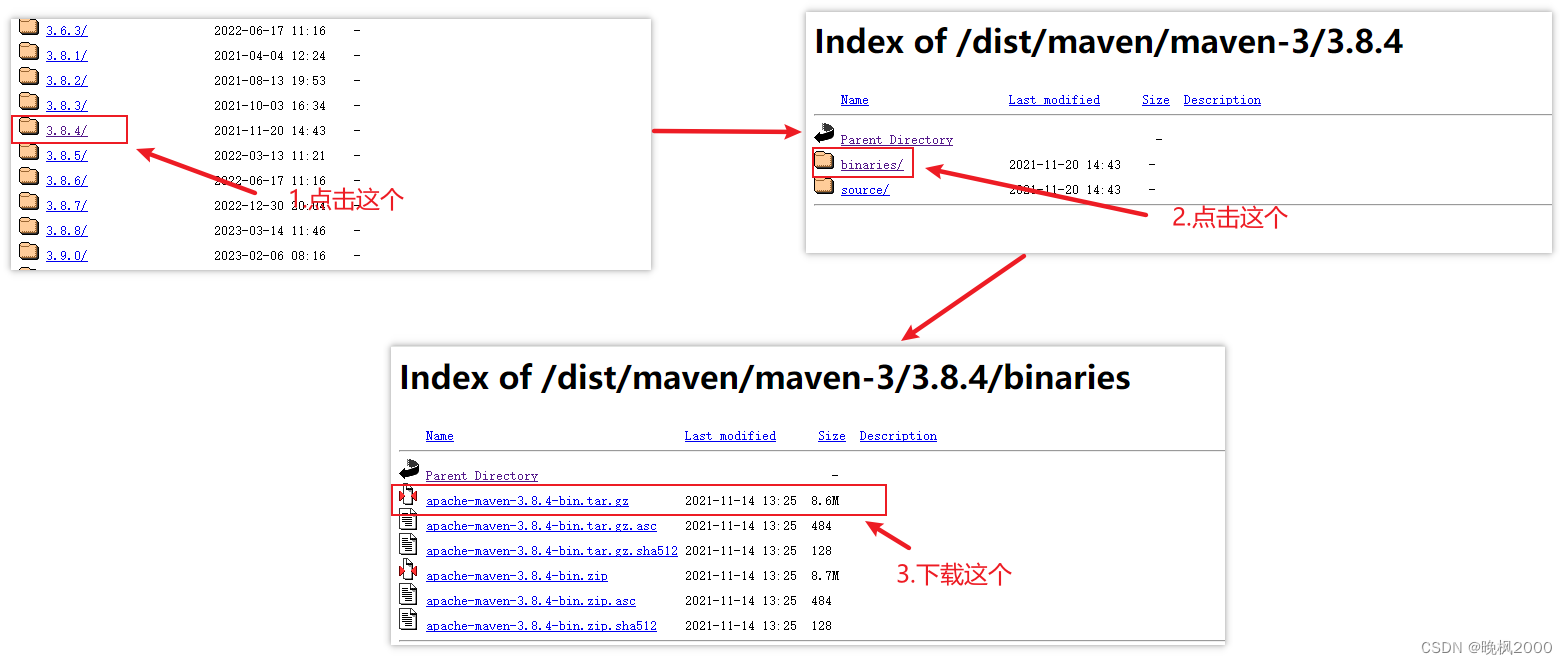Download apache-maven-3.8.4-bin.tar.gz link

(527, 501)
